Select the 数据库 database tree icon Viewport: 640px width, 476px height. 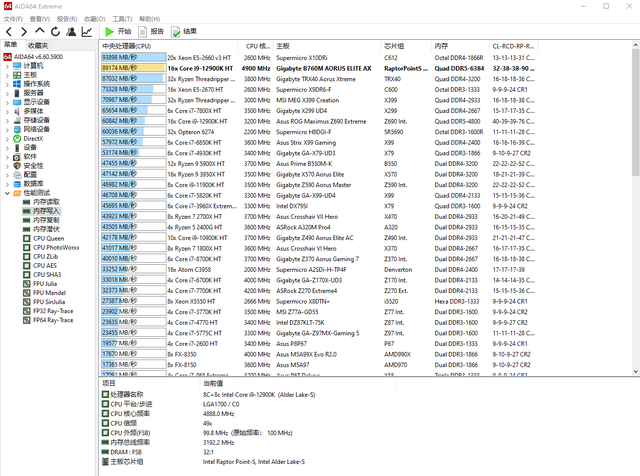coord(17,184)
